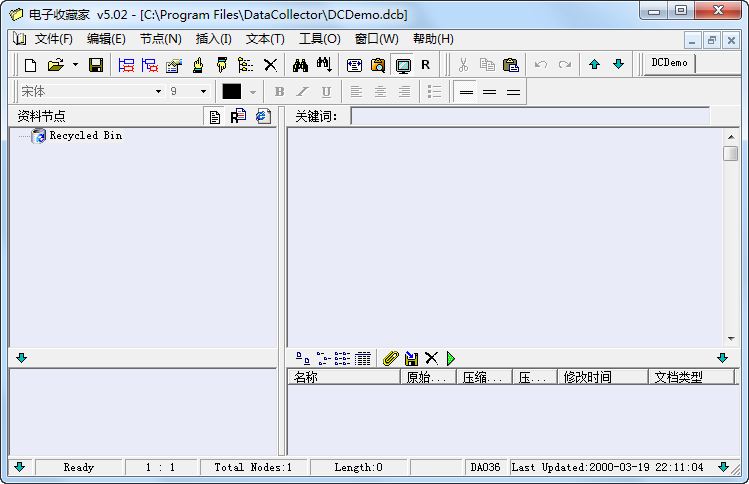The height and width of the screenshot is (484, 749).
Task: Open the 工具(O) menu
Action: [x=320, y=39]
